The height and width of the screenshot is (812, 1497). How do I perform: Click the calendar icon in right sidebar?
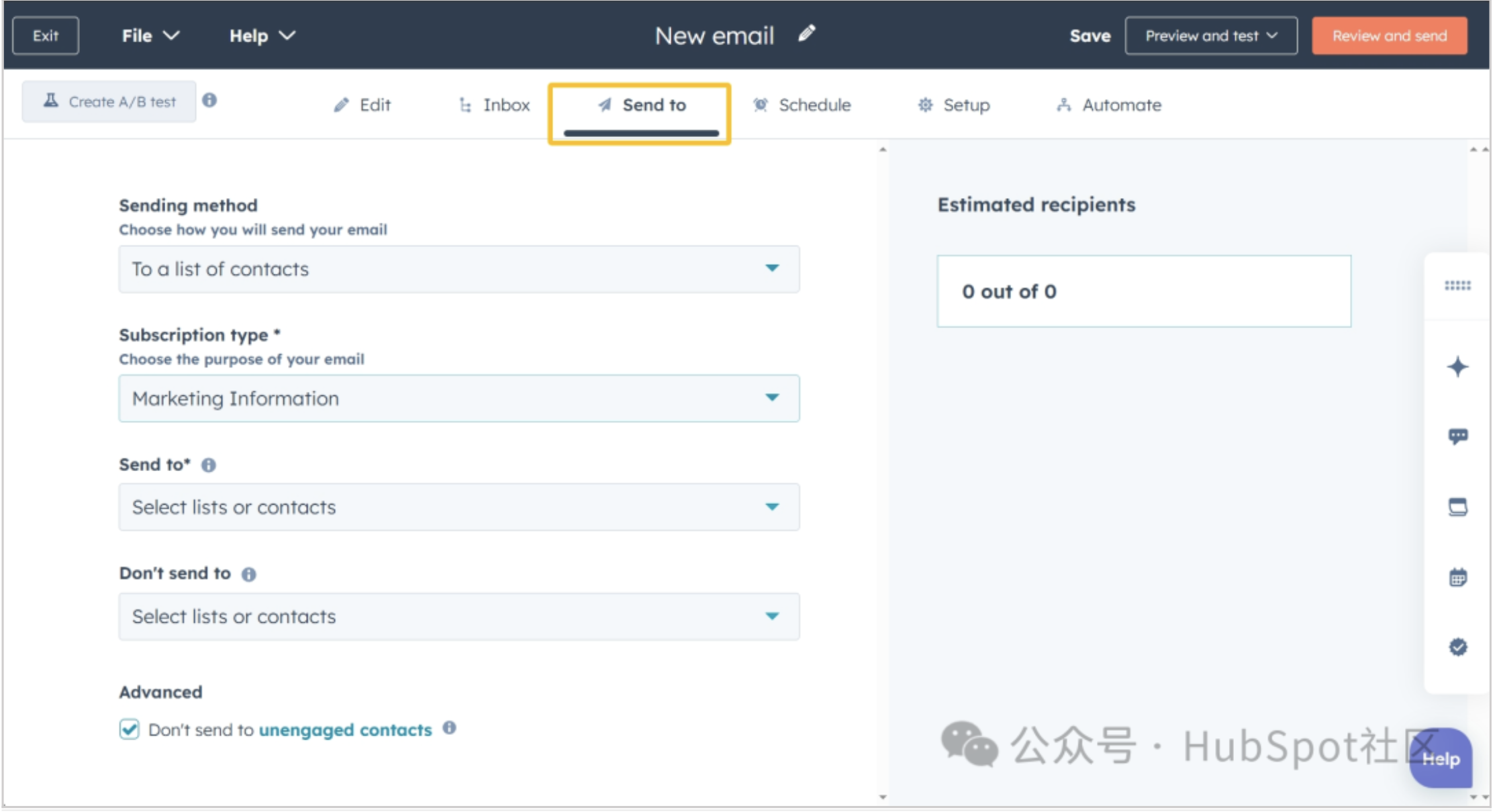click(x=1457, y=577)
